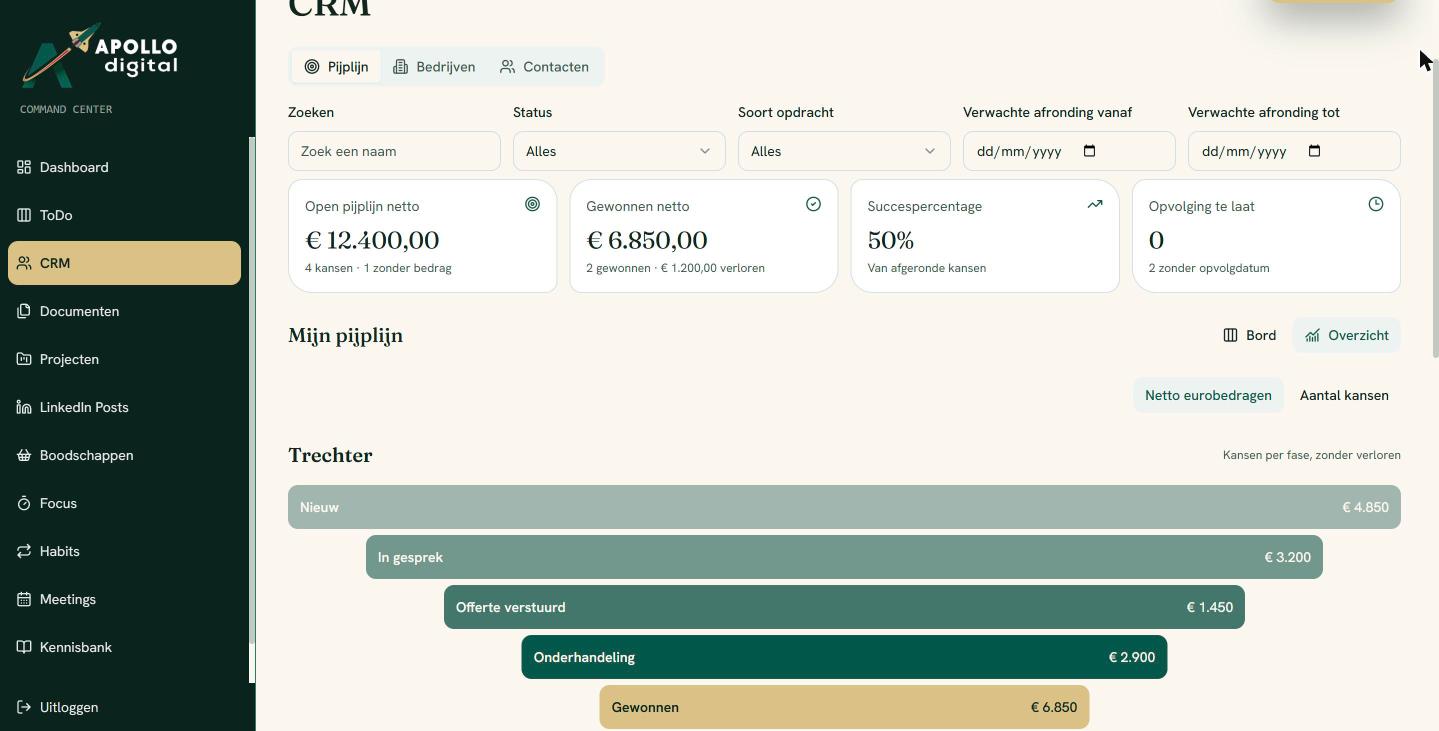
Task: Click the LinkedIn Posts icon
Action: pos(24,407)
